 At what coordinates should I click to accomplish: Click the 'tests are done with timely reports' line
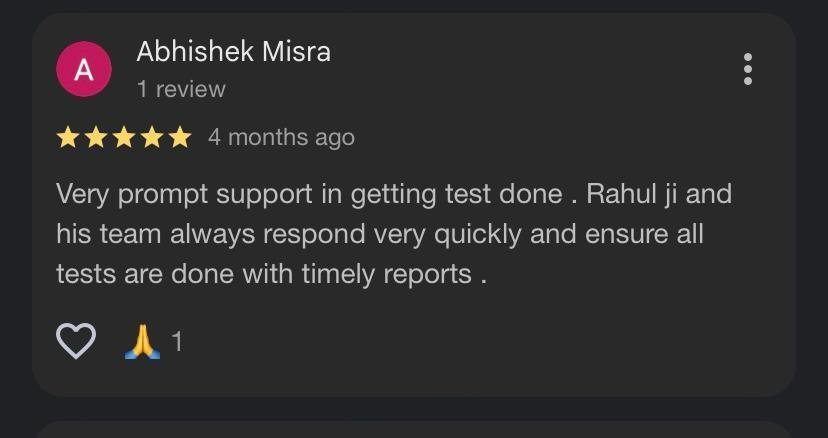coord(271,274)
